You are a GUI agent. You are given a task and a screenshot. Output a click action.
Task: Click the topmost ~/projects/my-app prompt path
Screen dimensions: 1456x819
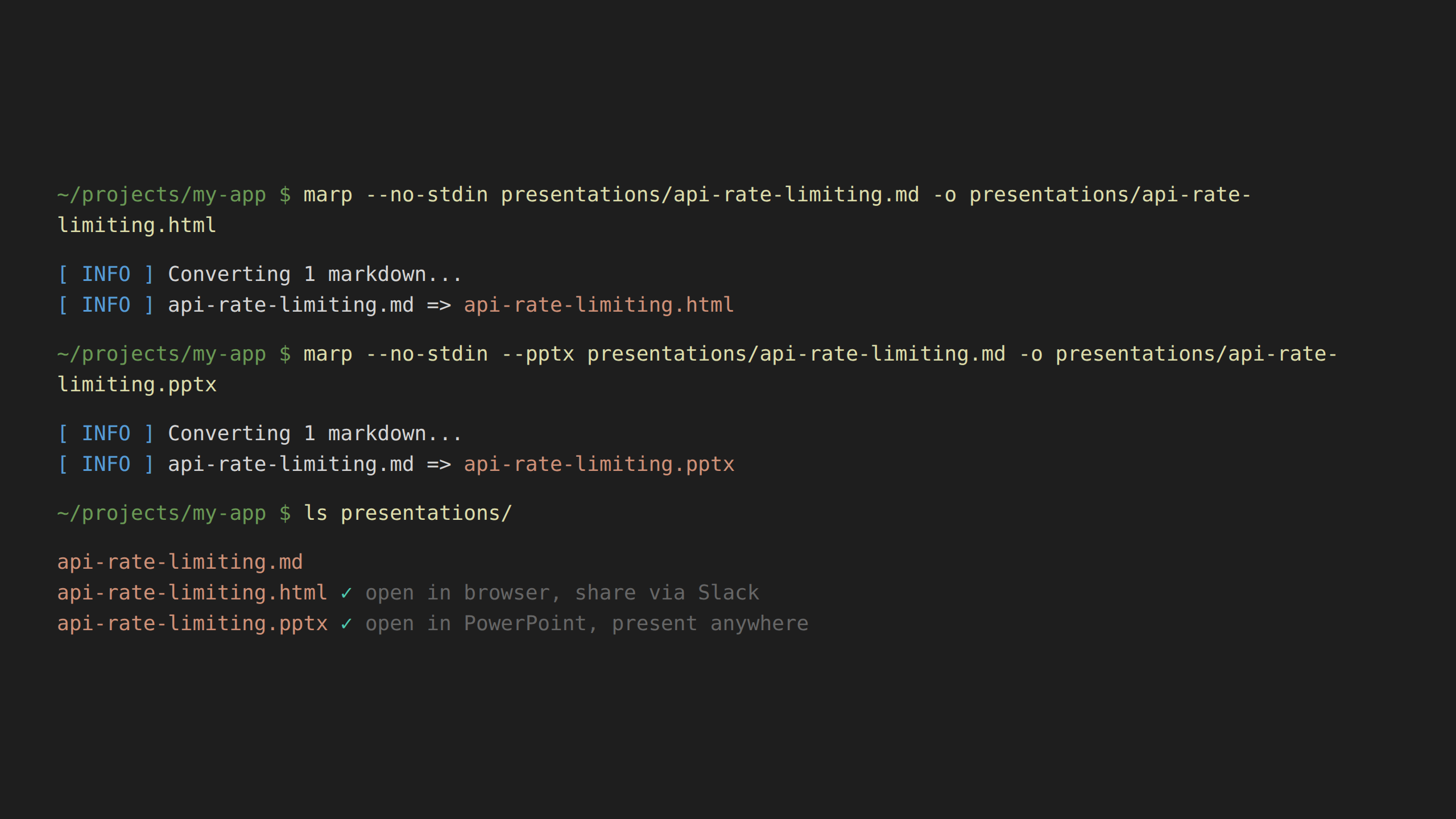pos(162,195)
